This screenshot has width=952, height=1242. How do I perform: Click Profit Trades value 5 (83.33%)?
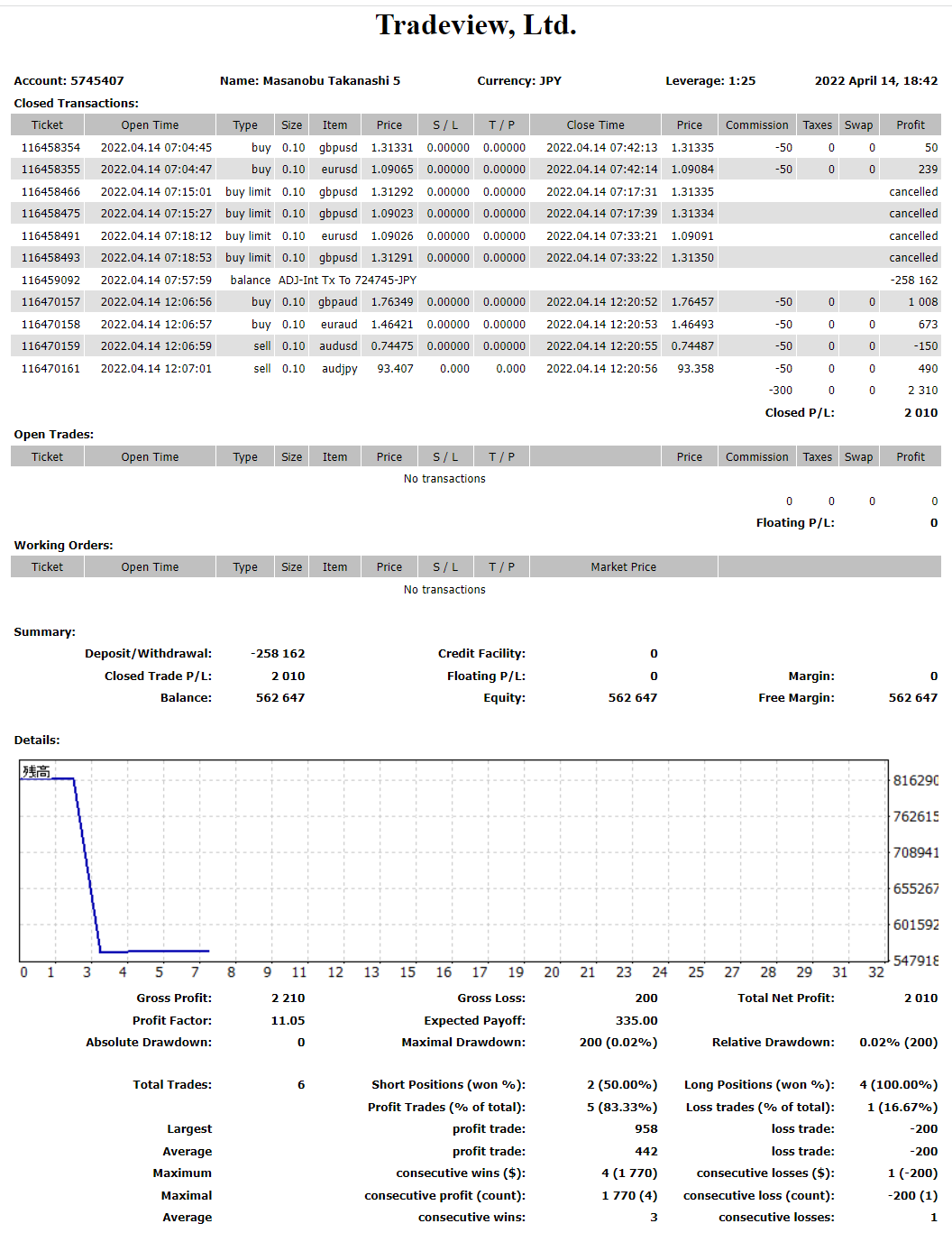[x=622, y=1108]
